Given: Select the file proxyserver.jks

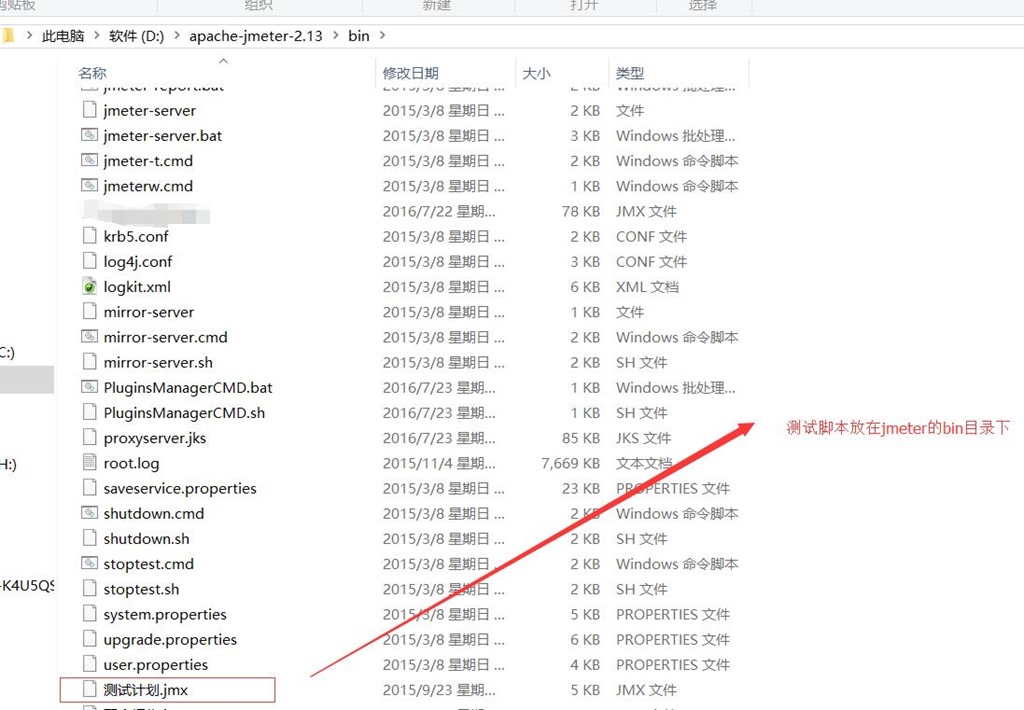Looking at the screenshot, I should (155, 438).
